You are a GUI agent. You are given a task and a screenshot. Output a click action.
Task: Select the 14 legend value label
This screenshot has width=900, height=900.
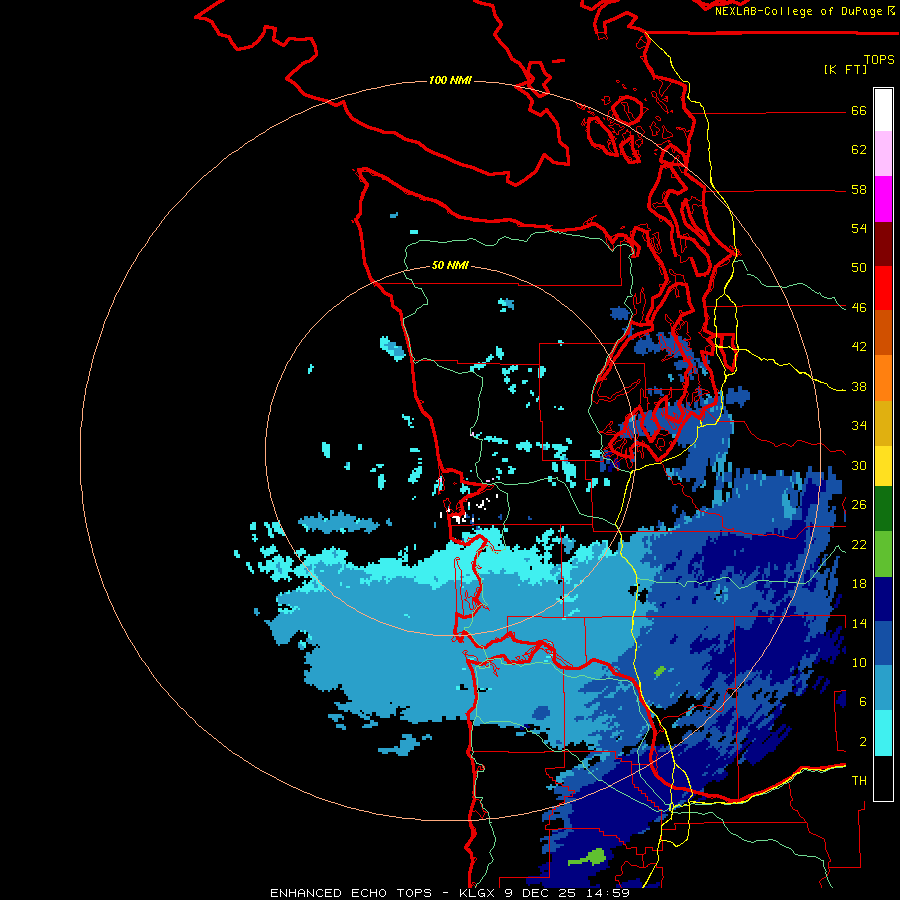859,623
